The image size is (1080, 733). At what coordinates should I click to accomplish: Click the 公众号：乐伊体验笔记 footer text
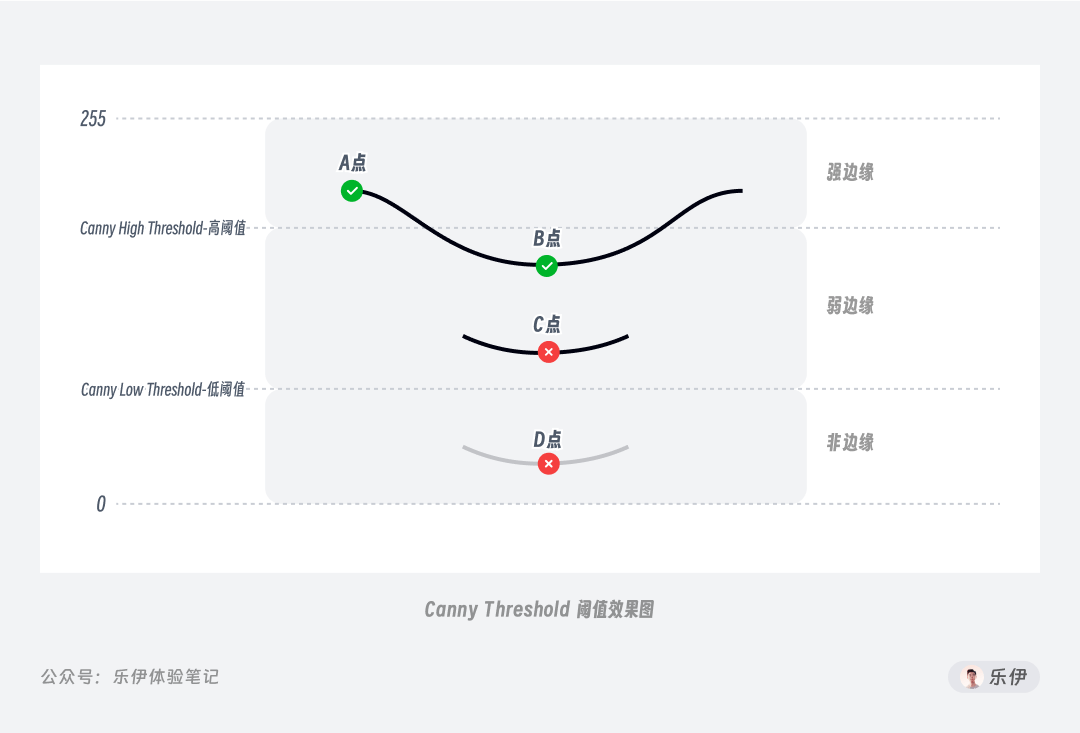pyautogui.click(x=130, y=677)
